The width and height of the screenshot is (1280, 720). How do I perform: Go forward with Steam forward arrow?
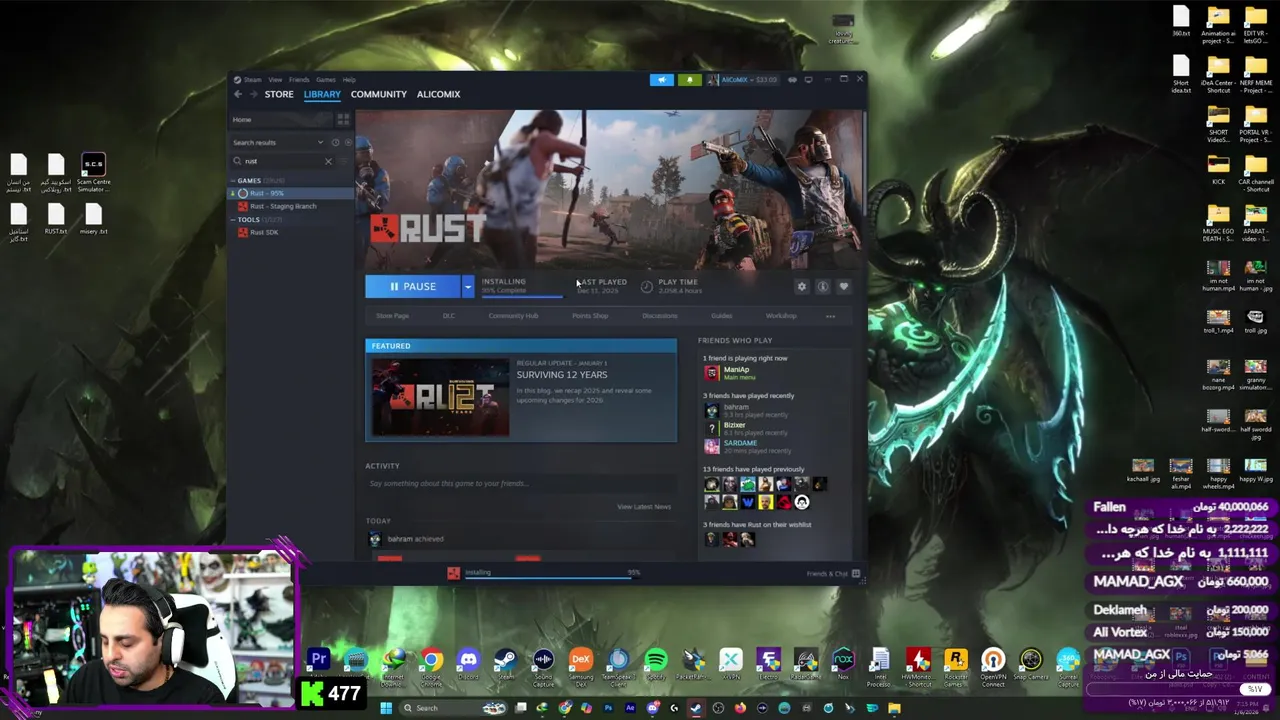(x=253, y=94)
